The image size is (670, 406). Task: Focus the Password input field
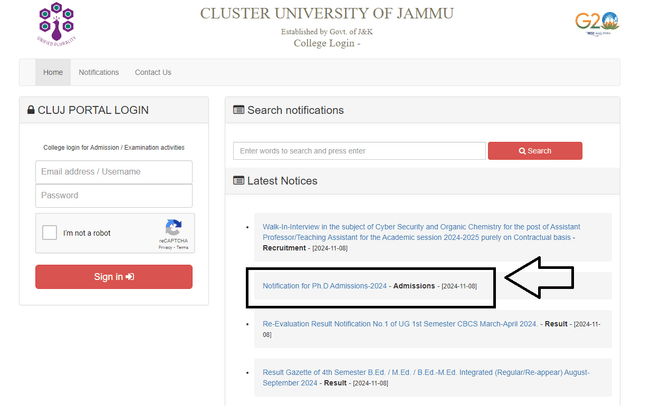114,195
